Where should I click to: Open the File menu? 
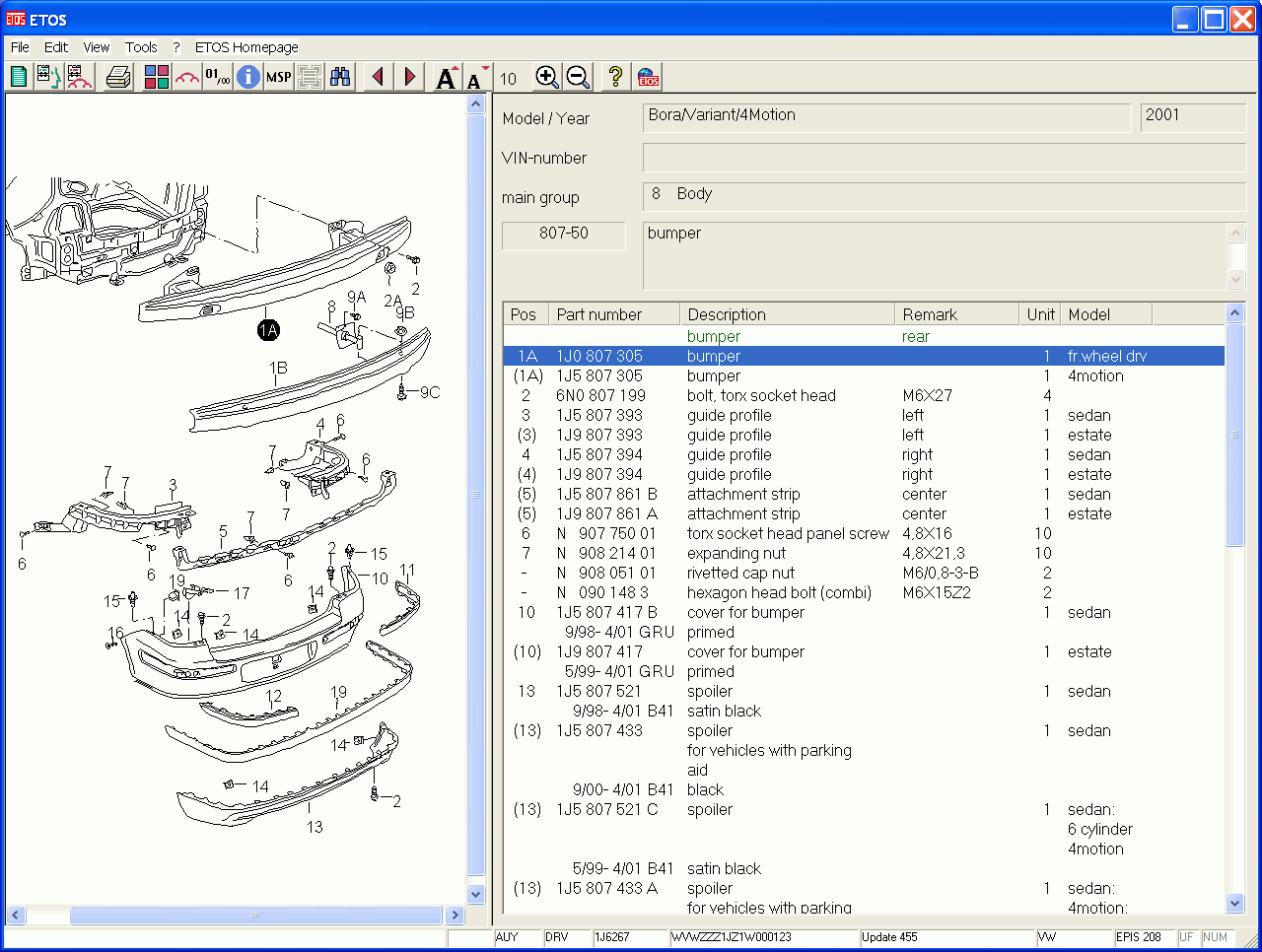point(20,47)
